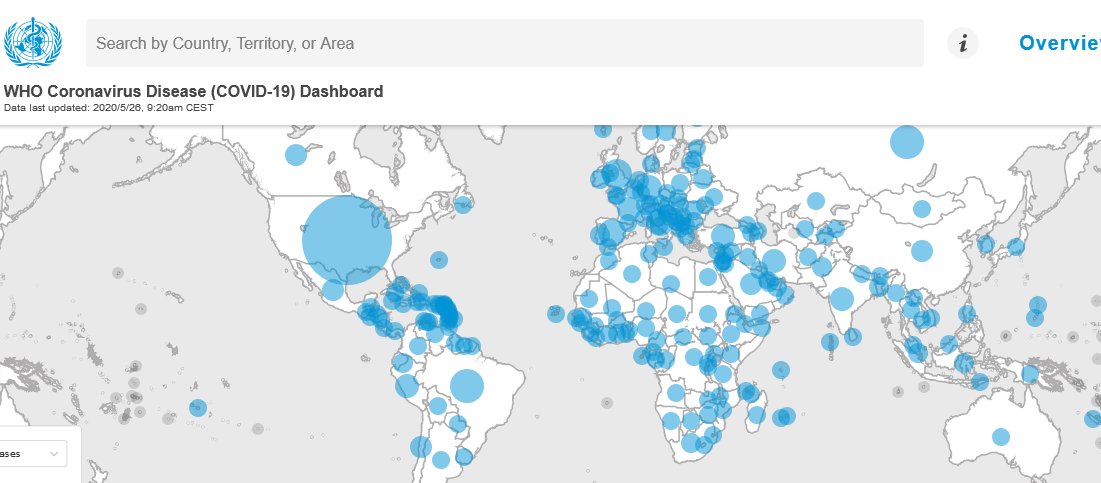The image size is (1101, 483).
Task: Select the large United States case bubble
Action: pos(347,240)
